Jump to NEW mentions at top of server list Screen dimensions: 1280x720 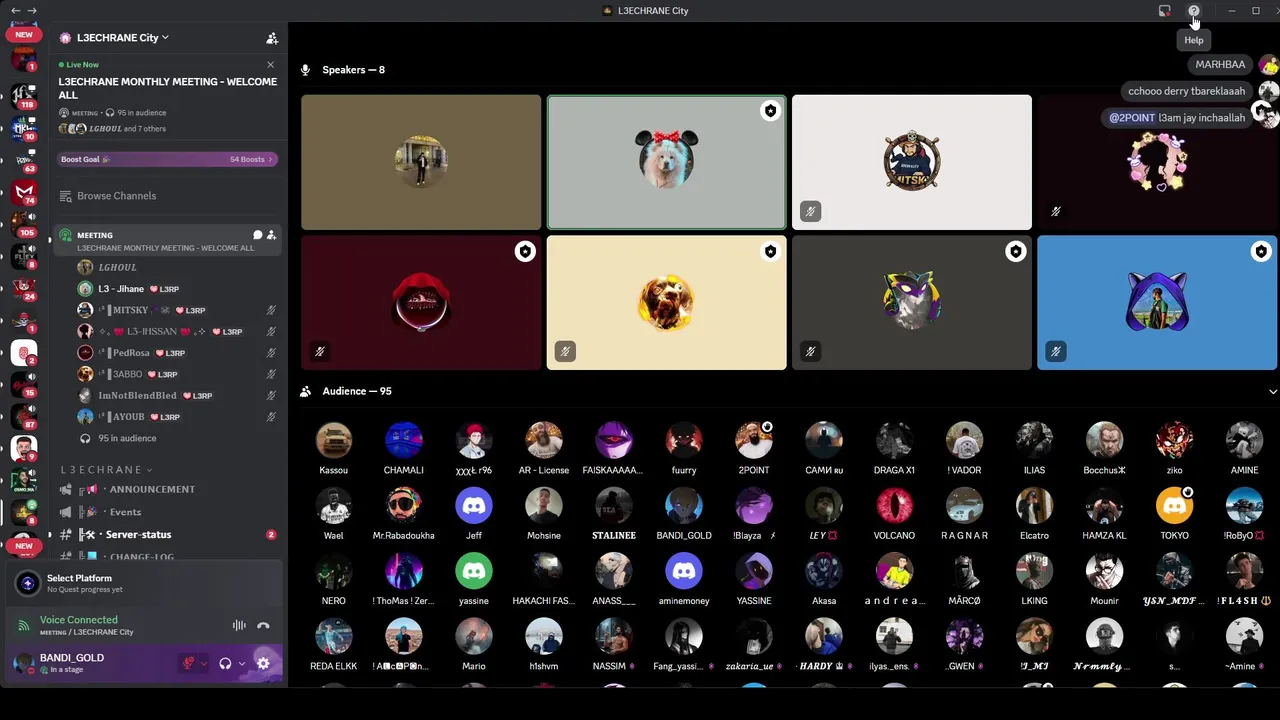(24, 34)
